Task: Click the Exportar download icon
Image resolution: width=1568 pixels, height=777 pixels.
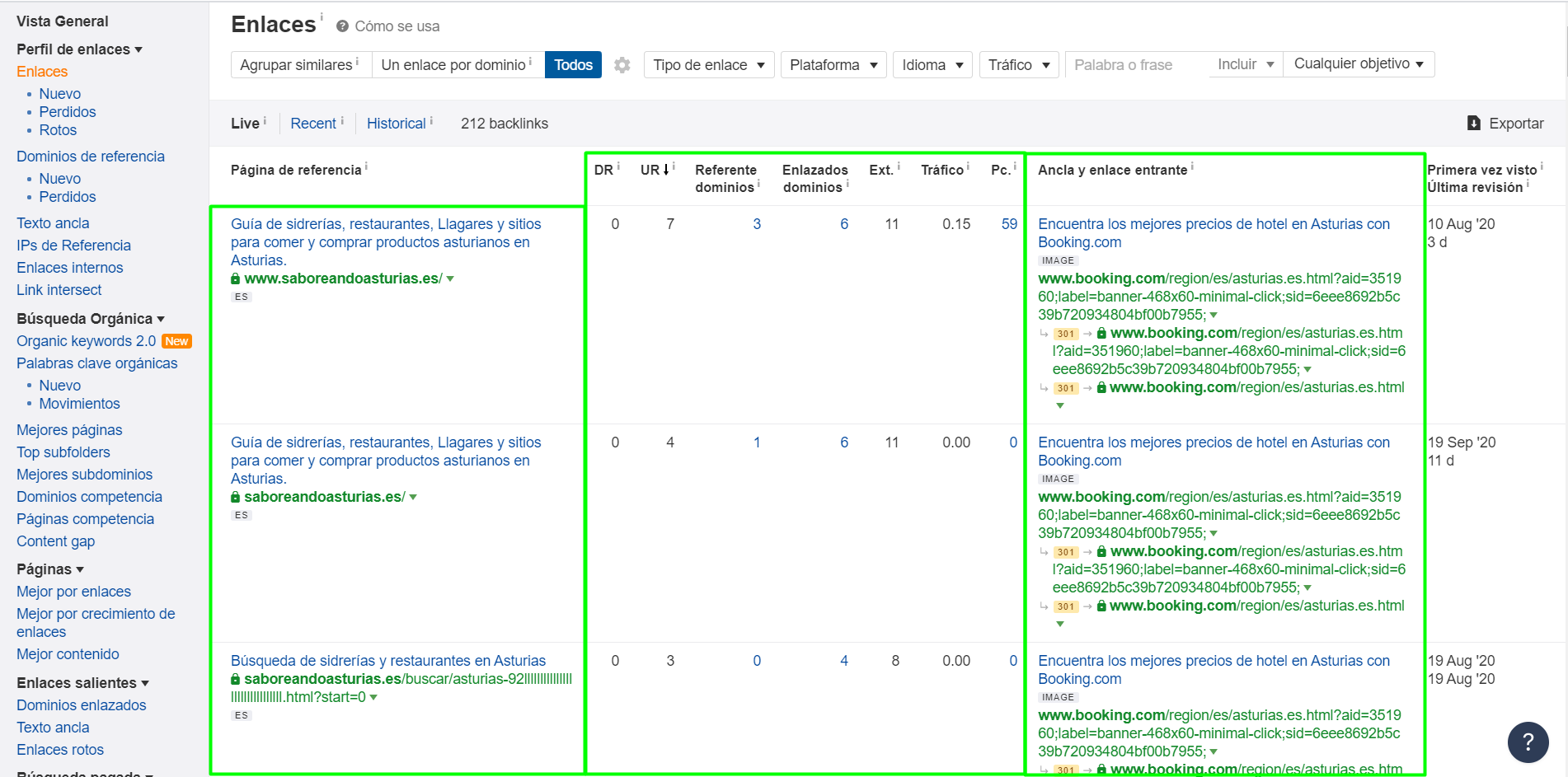Action: [x=1474, y=122]
